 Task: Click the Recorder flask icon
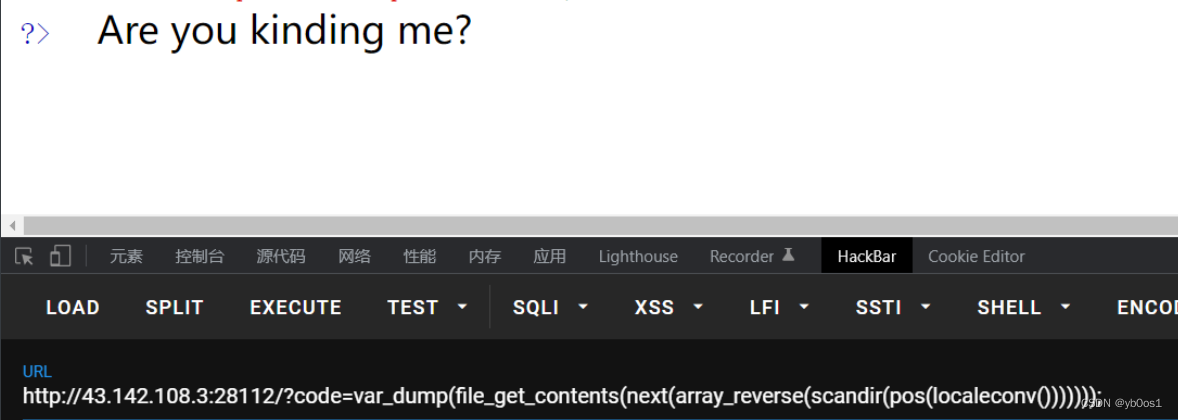[788, 255]
